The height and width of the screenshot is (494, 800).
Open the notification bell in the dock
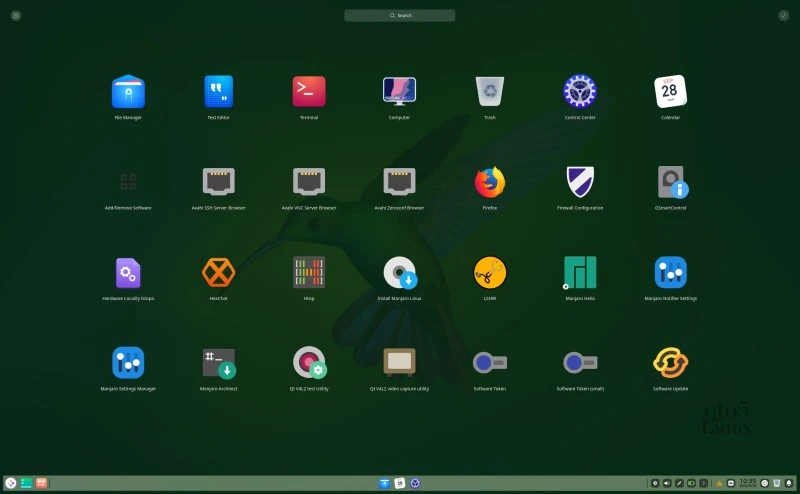[789, 483]
